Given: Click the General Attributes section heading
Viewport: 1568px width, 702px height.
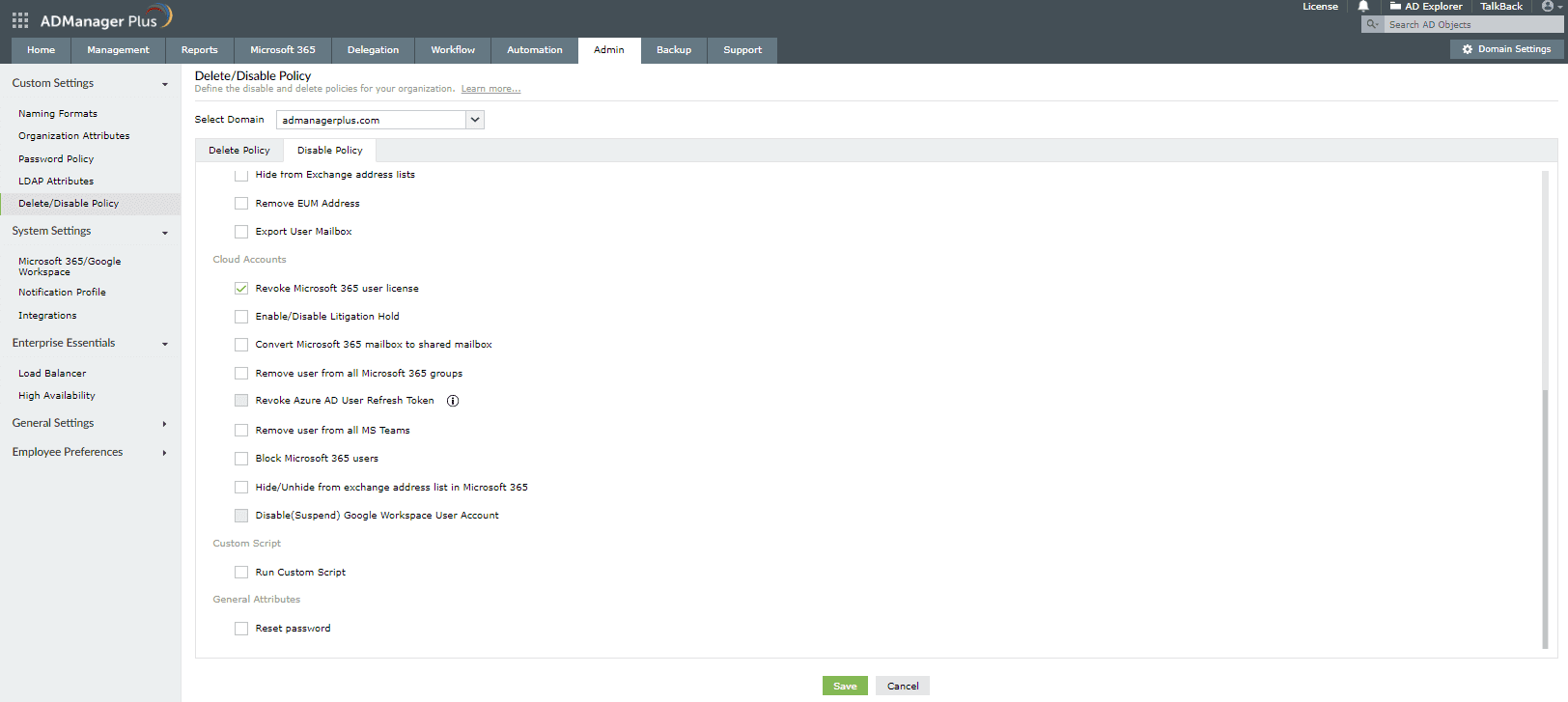Looking at the screenshot, I should (257, 600).
